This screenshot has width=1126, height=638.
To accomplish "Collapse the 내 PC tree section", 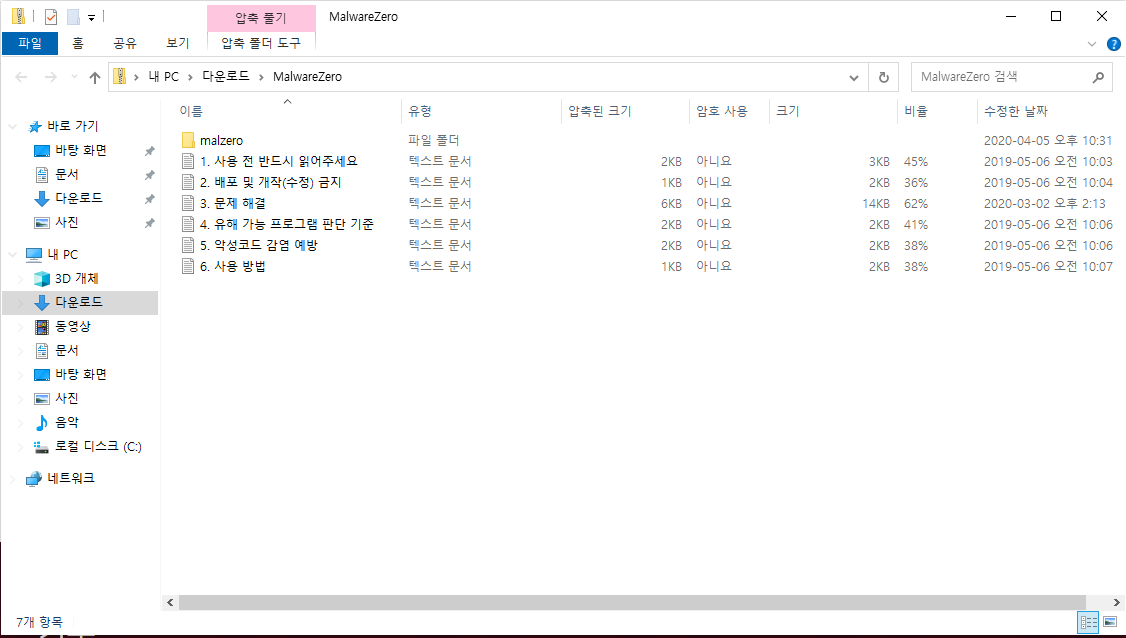I will coord(12,254).
